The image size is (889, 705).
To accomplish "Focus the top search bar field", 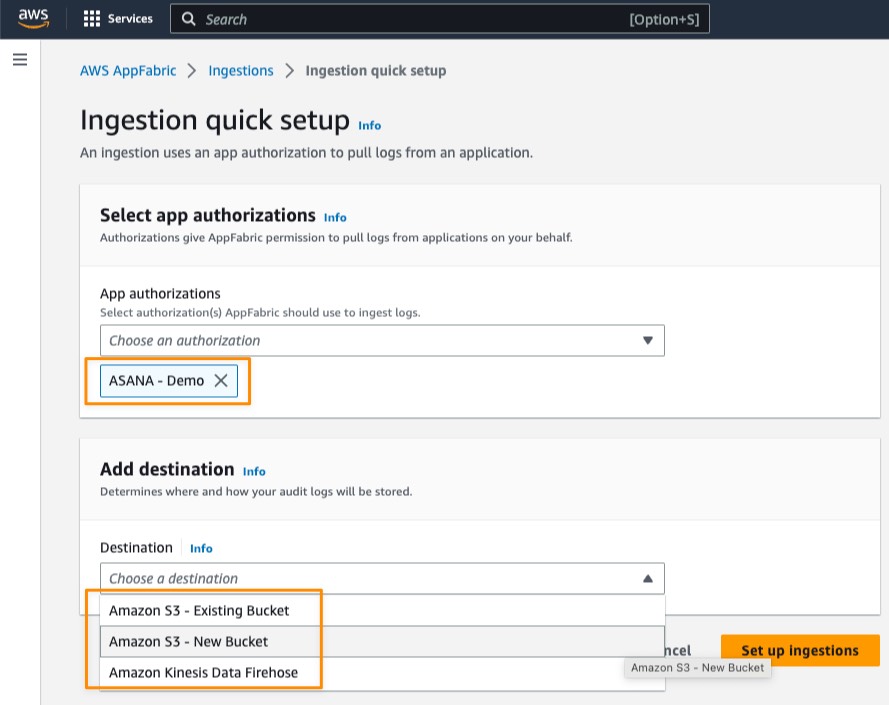I will pos(439,19).
